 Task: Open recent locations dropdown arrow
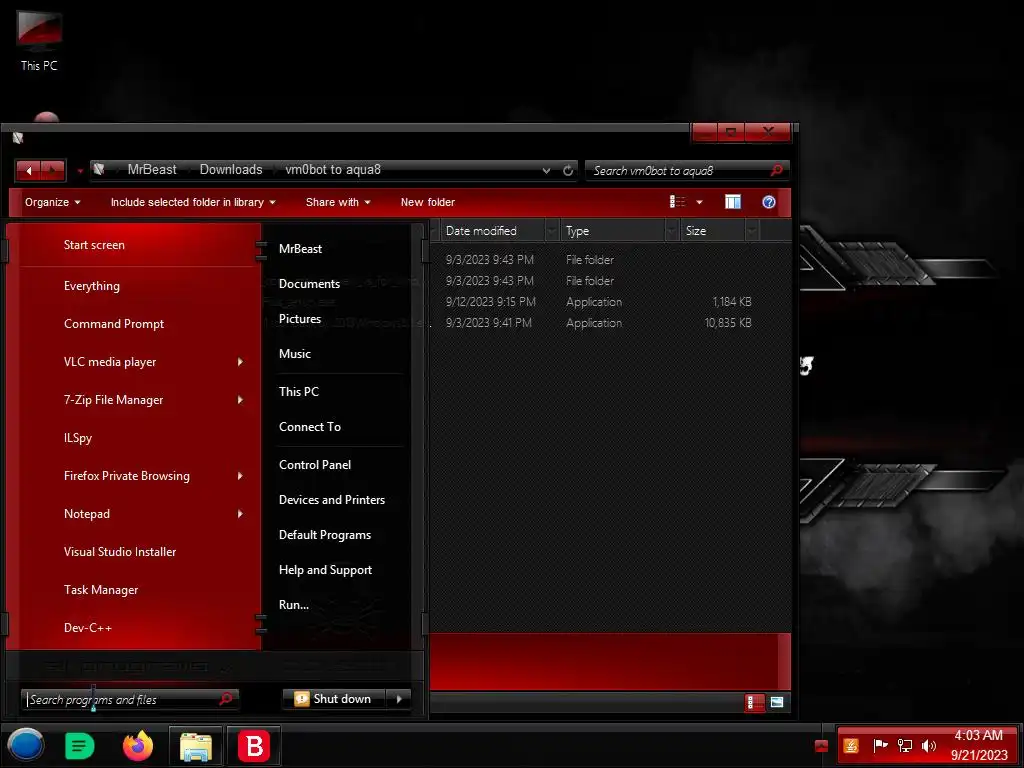click(80, 171)
